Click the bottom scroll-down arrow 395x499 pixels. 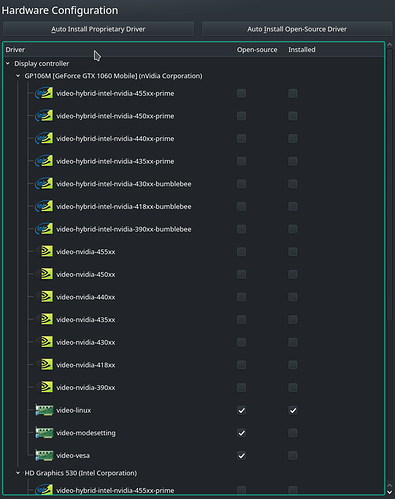click(390, 493)
